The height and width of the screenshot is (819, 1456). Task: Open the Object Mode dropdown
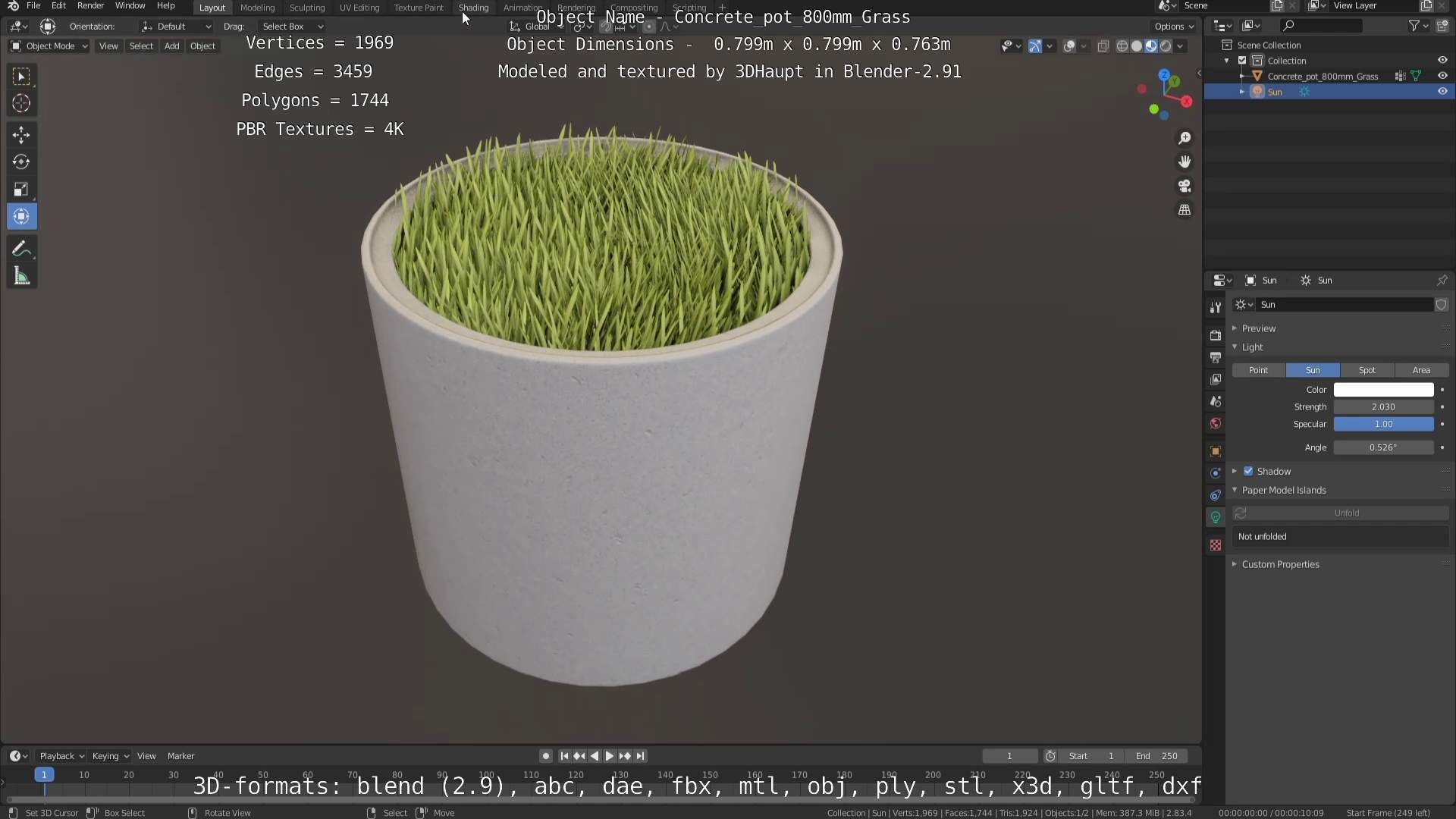click(49, 46)
